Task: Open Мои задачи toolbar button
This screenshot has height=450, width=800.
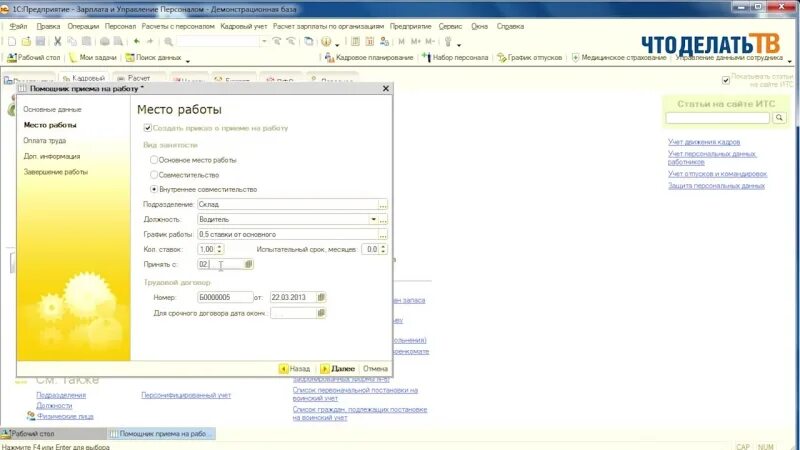Action: click(x=92, y=58)
